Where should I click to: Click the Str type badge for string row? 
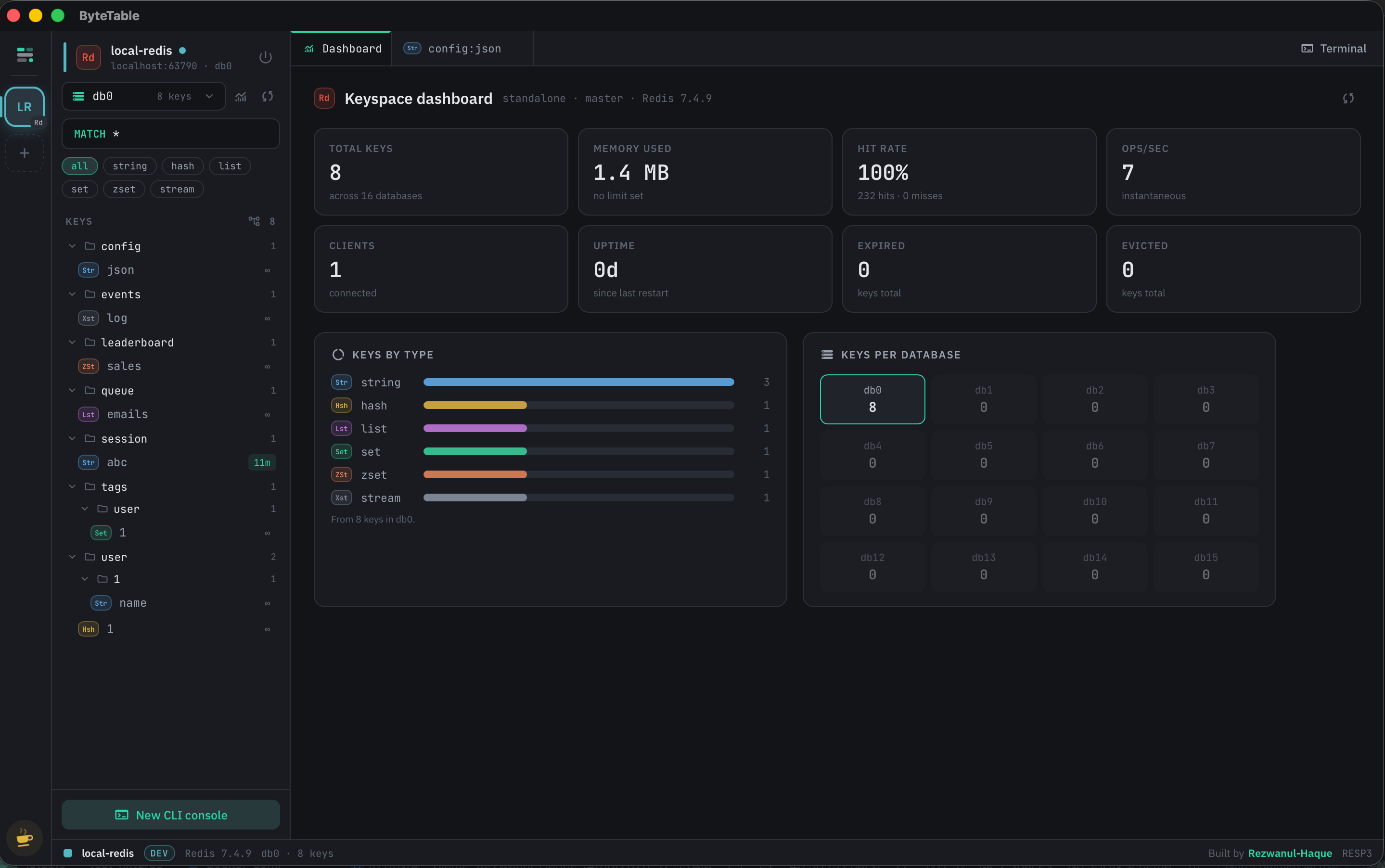(x=342, y=383)
